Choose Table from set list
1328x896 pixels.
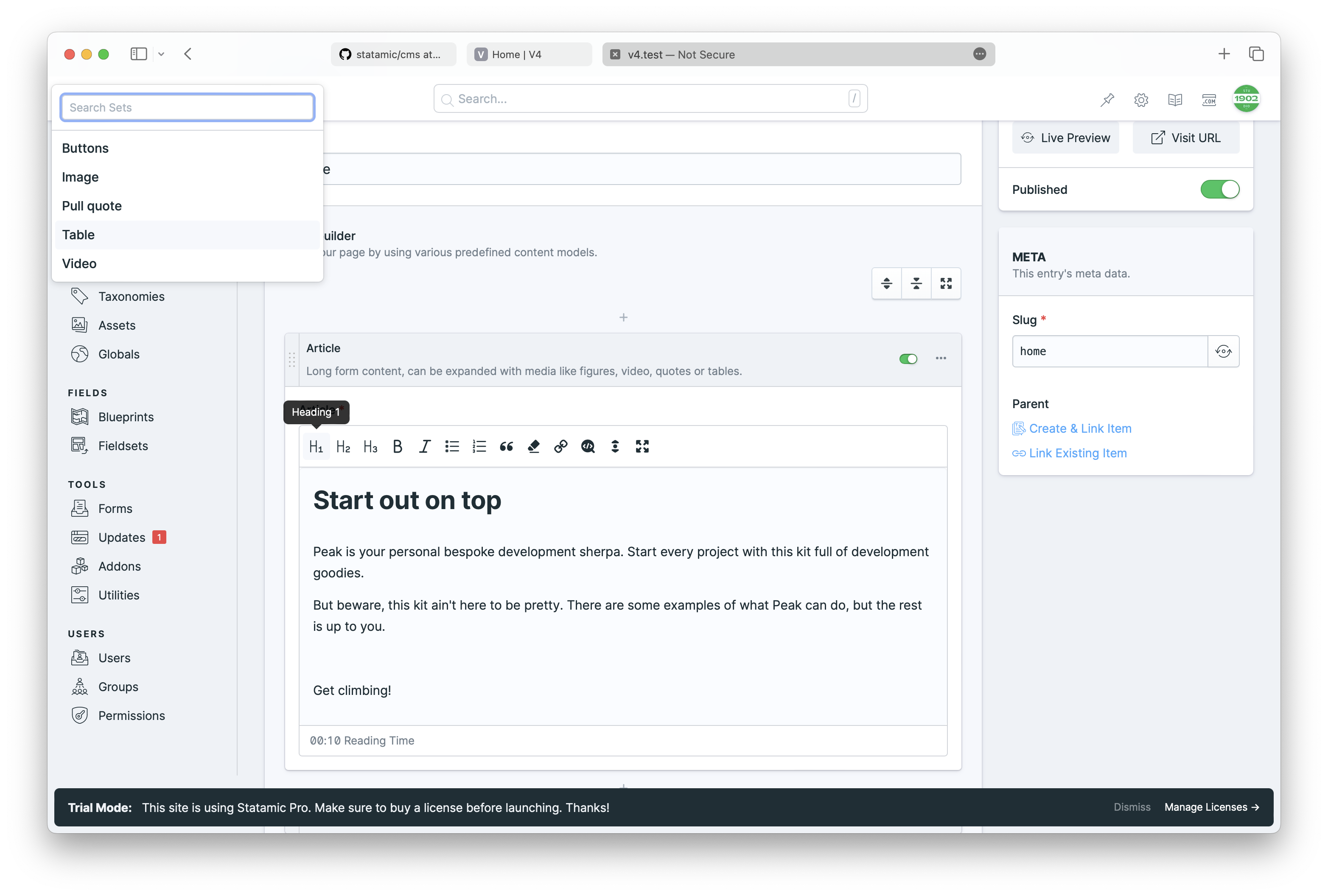click(x=188, y=235)
